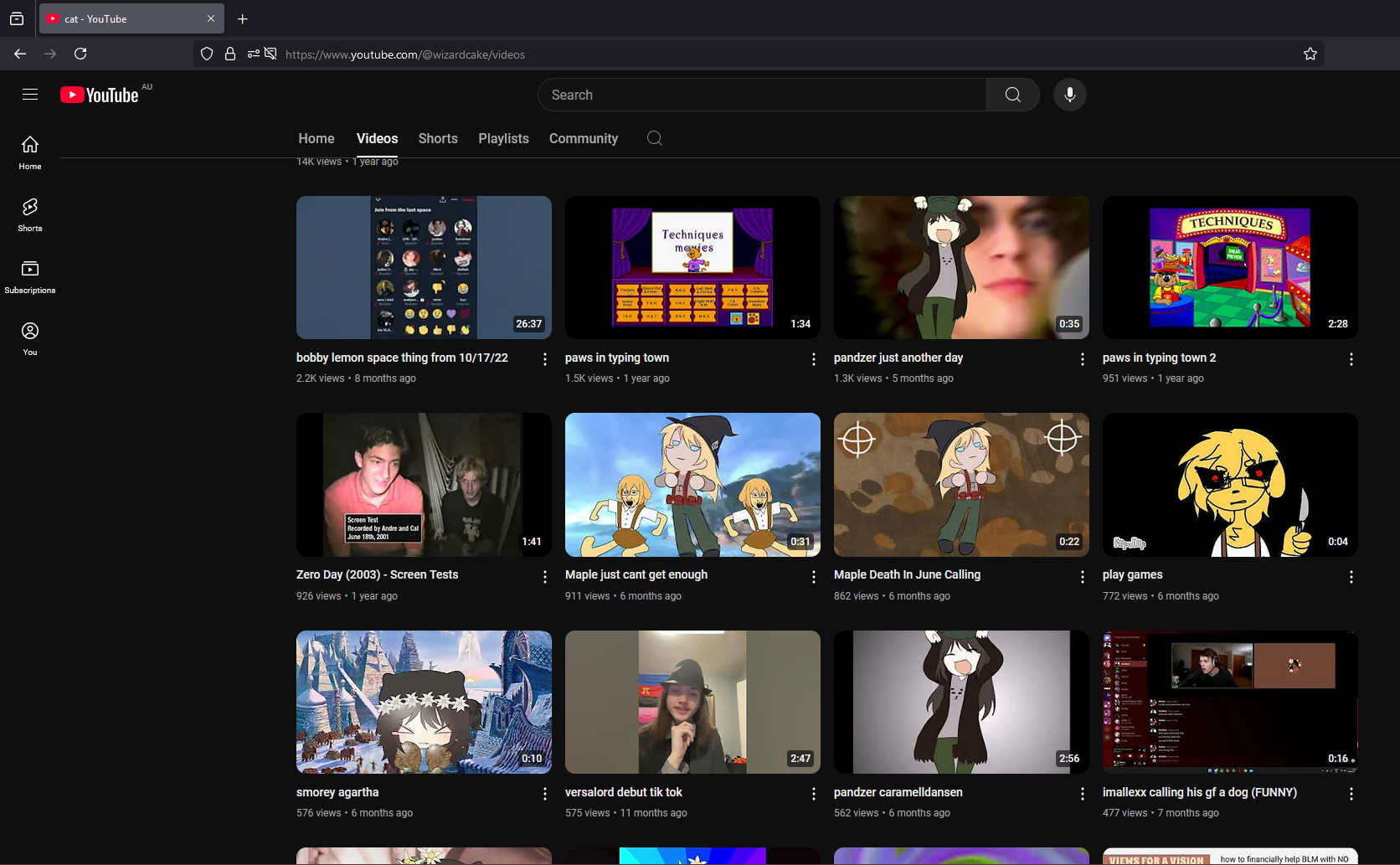The width and height of the screenshot is (1400, 865).
Task: Switch to the Shorts tab
Action: (438, 138)
